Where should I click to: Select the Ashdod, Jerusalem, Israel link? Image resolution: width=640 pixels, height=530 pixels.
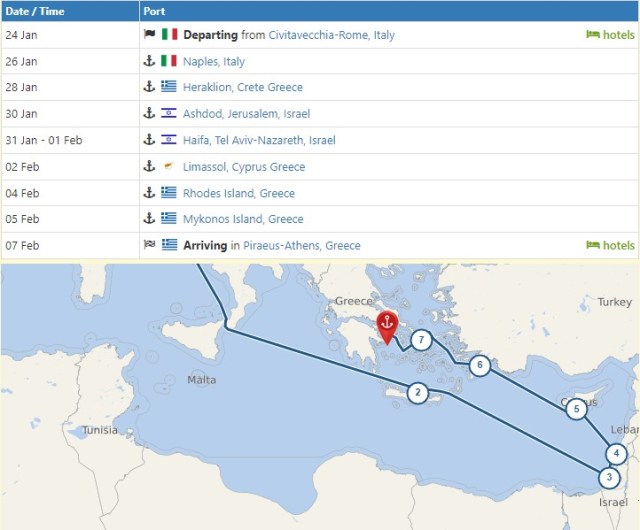[x=245, y=114]
